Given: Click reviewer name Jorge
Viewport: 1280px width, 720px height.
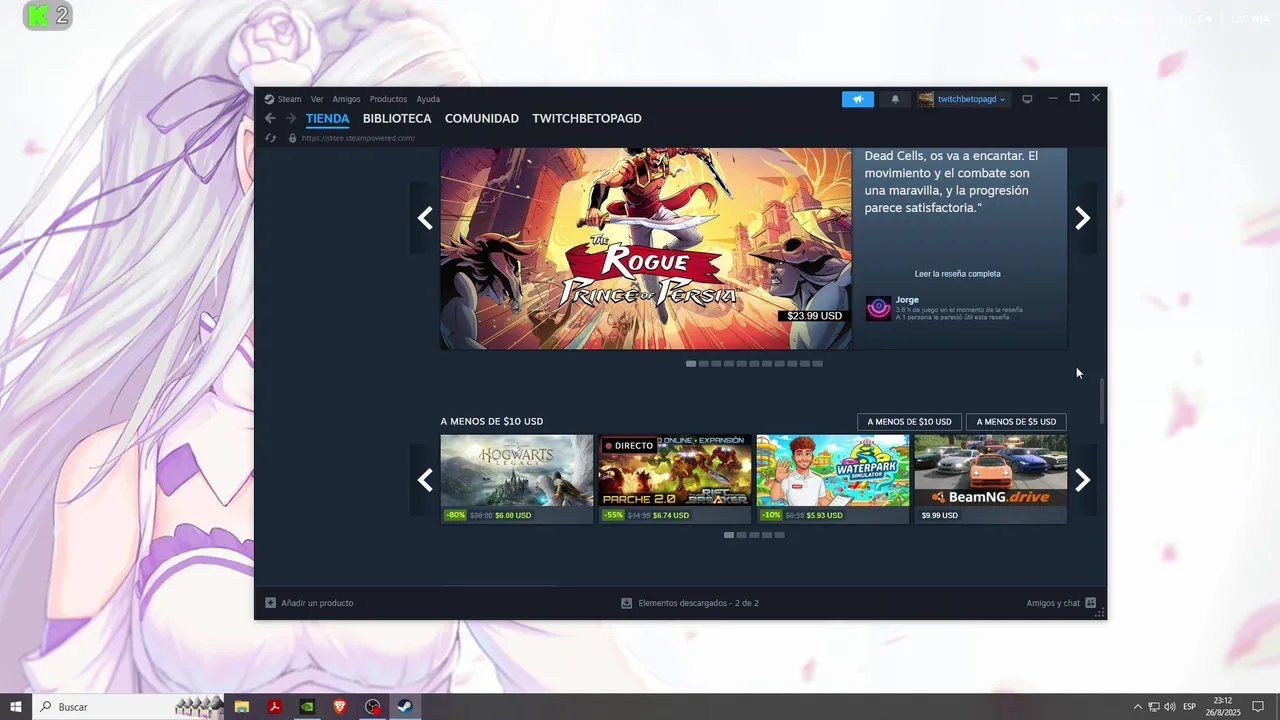Looking at the screenshot, I should tap(907, 300).
